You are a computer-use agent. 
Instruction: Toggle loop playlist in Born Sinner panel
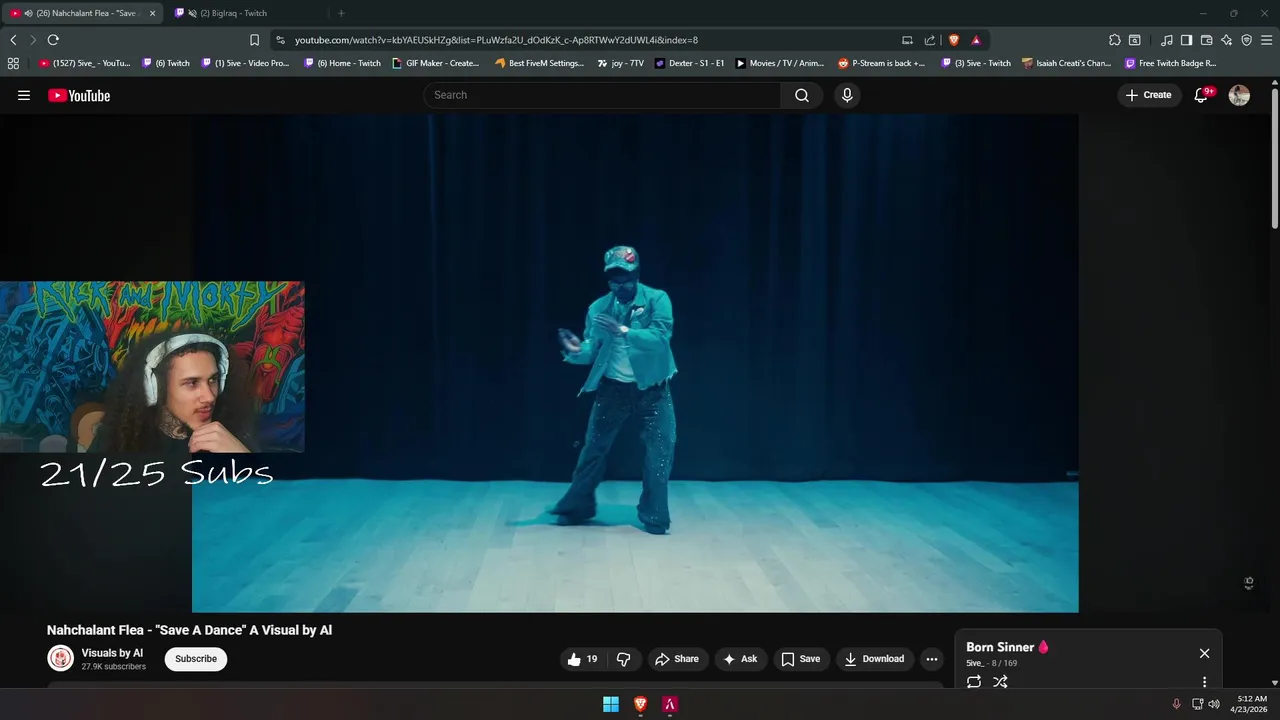(x=974, y=682)
